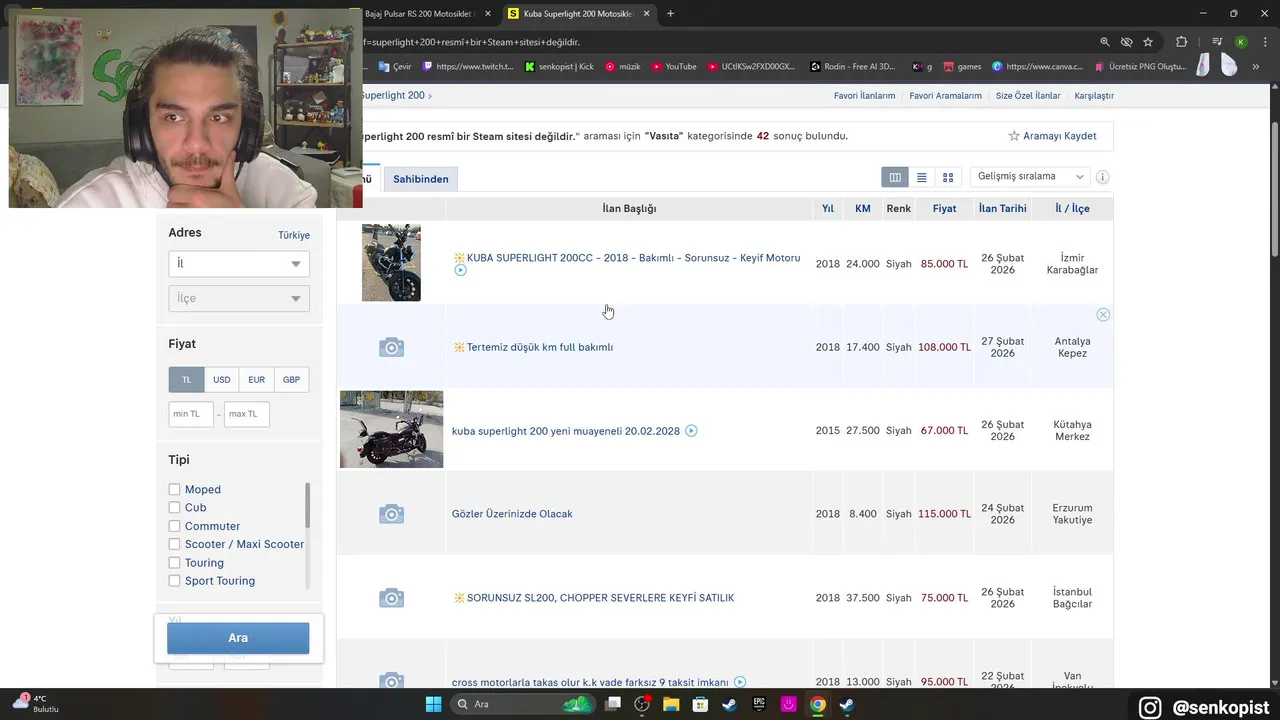Select TL currency toggle
This screenshot has width=1280, height=720.
pos(186,380)
